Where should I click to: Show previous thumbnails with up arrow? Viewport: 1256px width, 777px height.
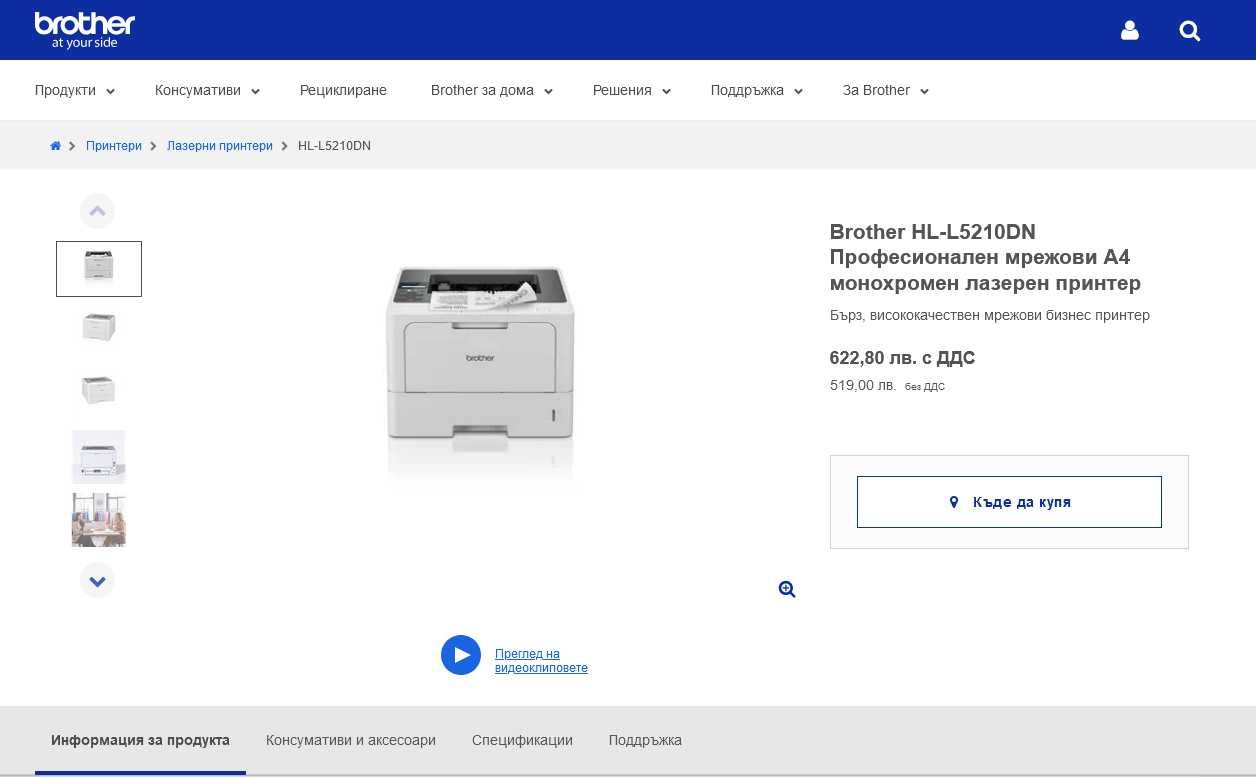tap(97, 211)
